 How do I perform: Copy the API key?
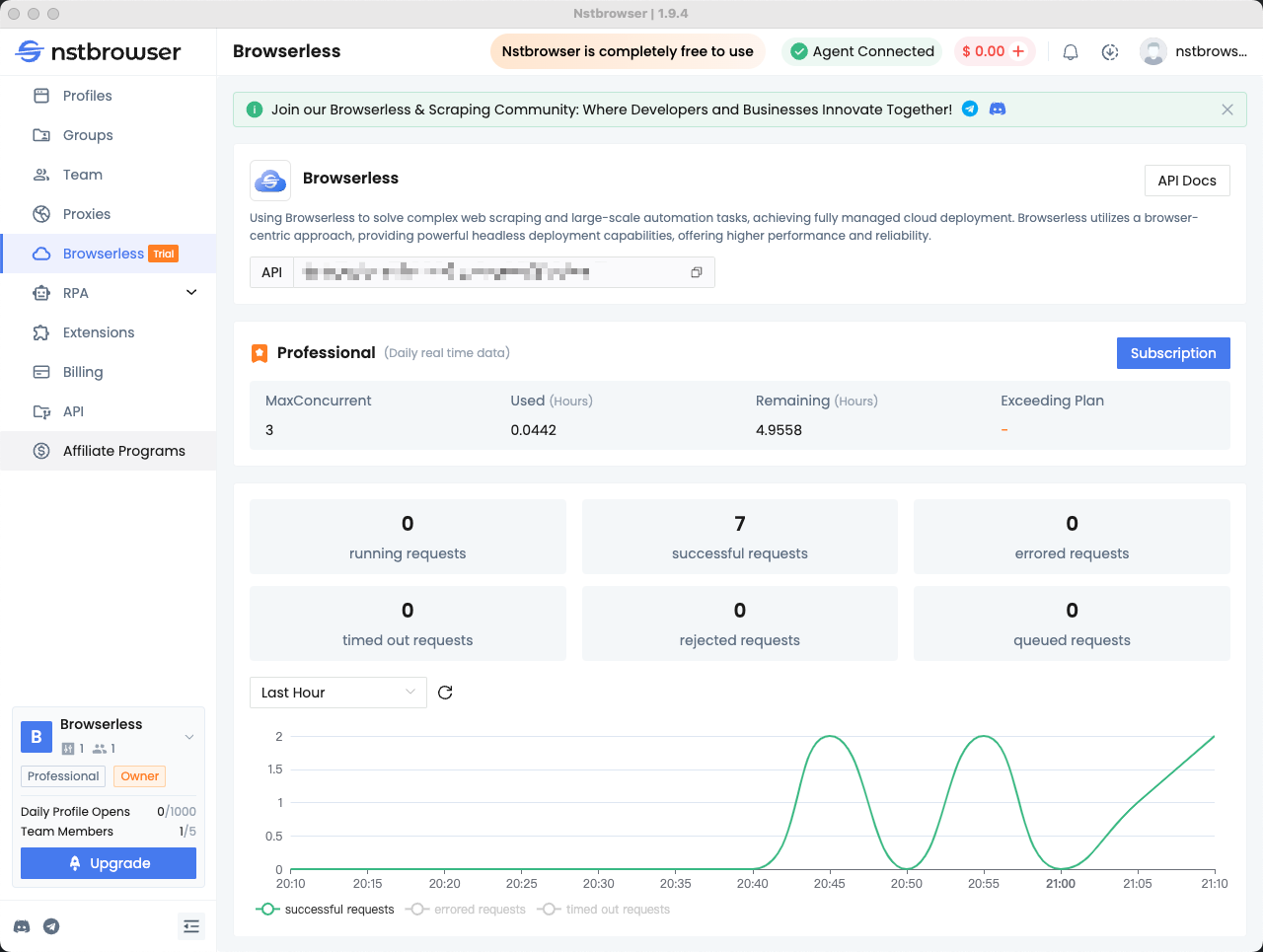[x=697, y=272]
